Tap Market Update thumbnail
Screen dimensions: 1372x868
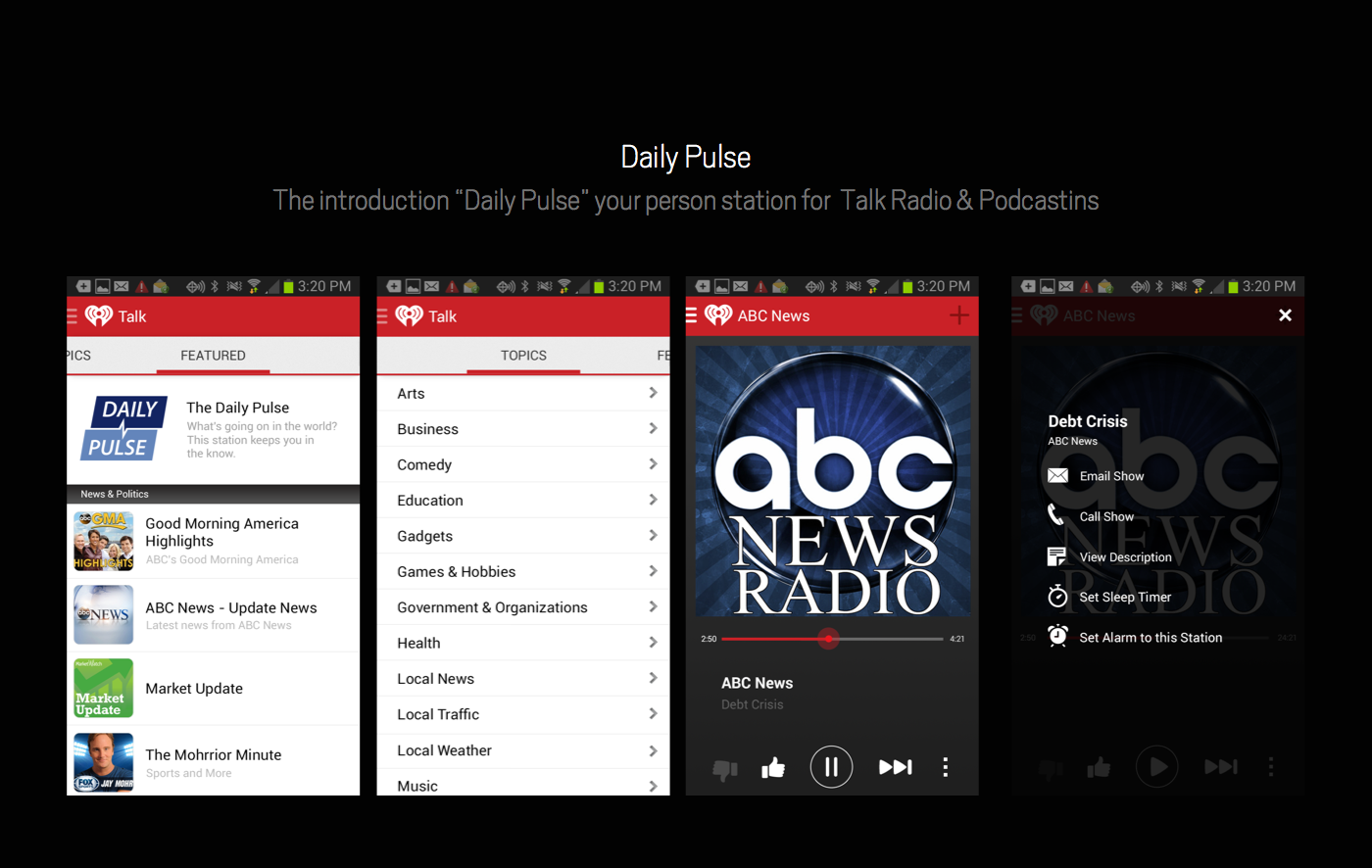click(x=104, y=688)
